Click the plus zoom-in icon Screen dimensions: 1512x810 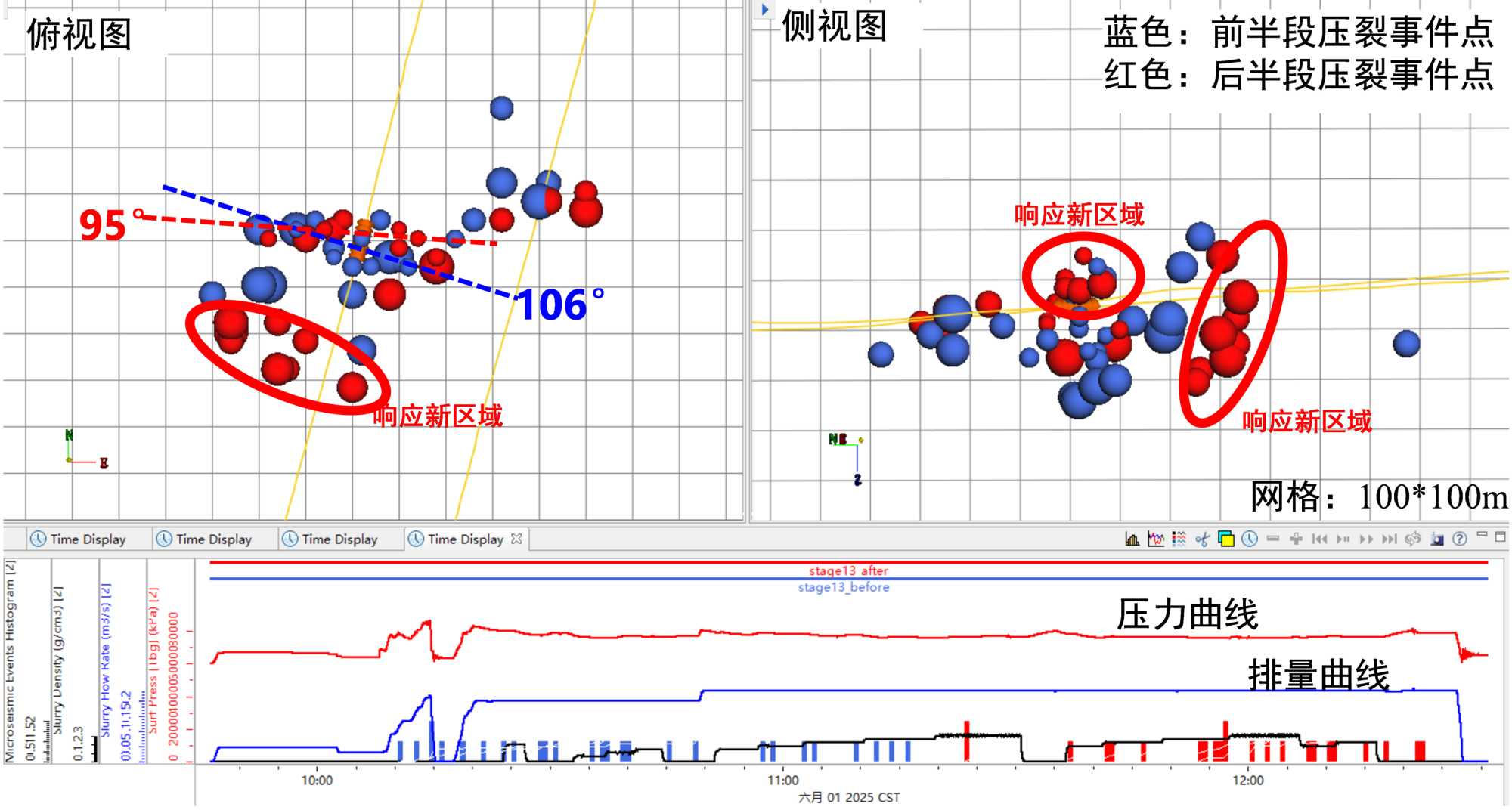(x=1296, y=539)
